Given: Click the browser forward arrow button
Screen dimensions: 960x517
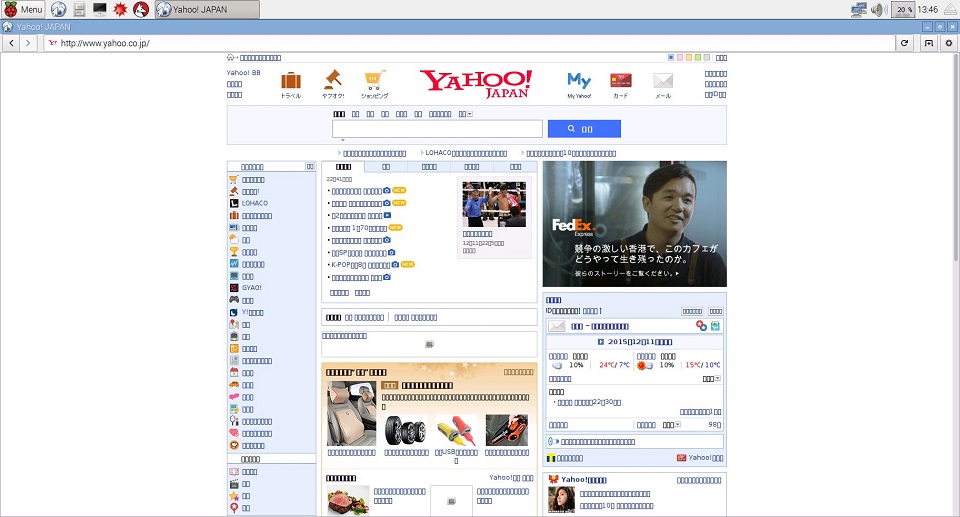Looking at the screenshot, I should click(28, 43).
